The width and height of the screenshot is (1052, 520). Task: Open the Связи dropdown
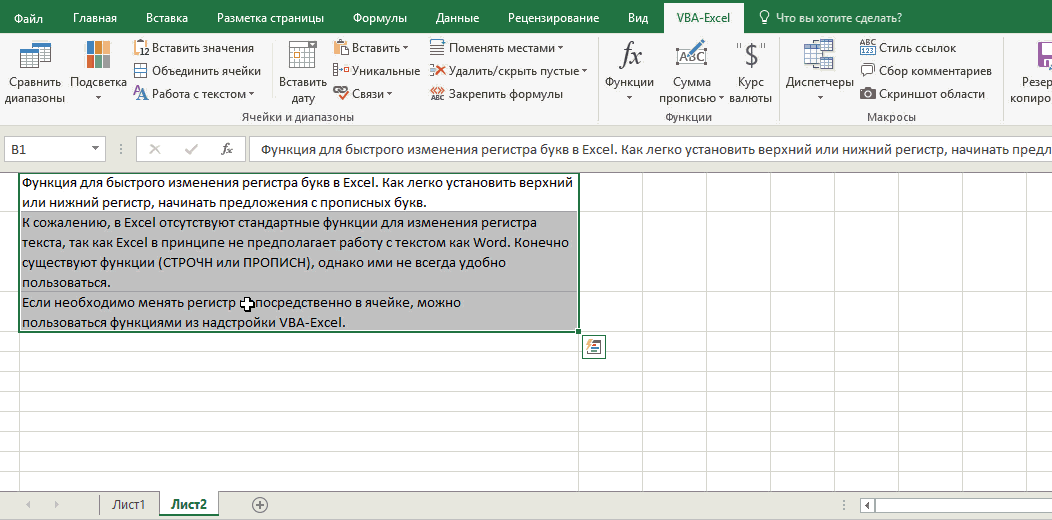pos(363,94)
